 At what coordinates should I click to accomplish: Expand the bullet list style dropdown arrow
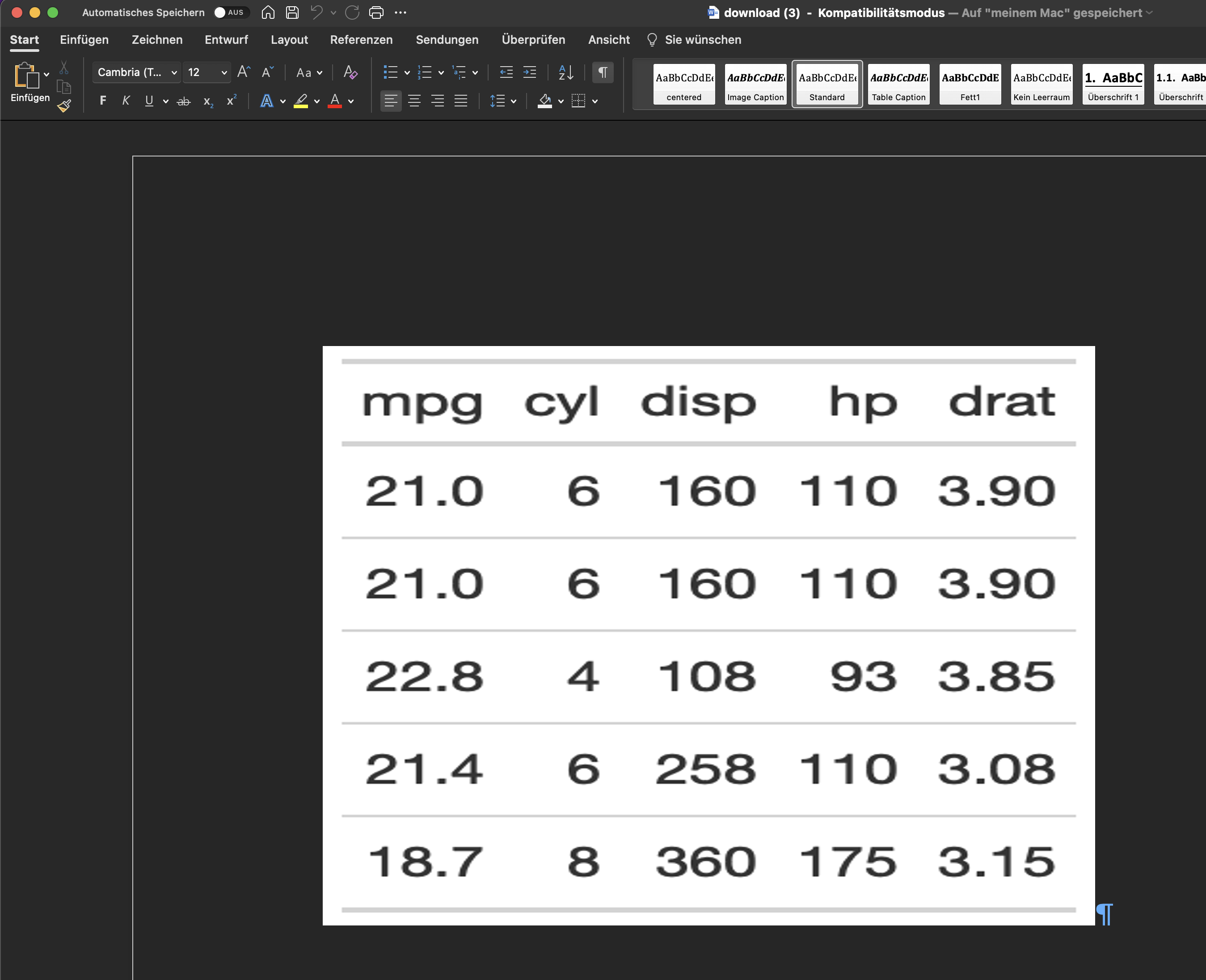(x=407, y=73)
